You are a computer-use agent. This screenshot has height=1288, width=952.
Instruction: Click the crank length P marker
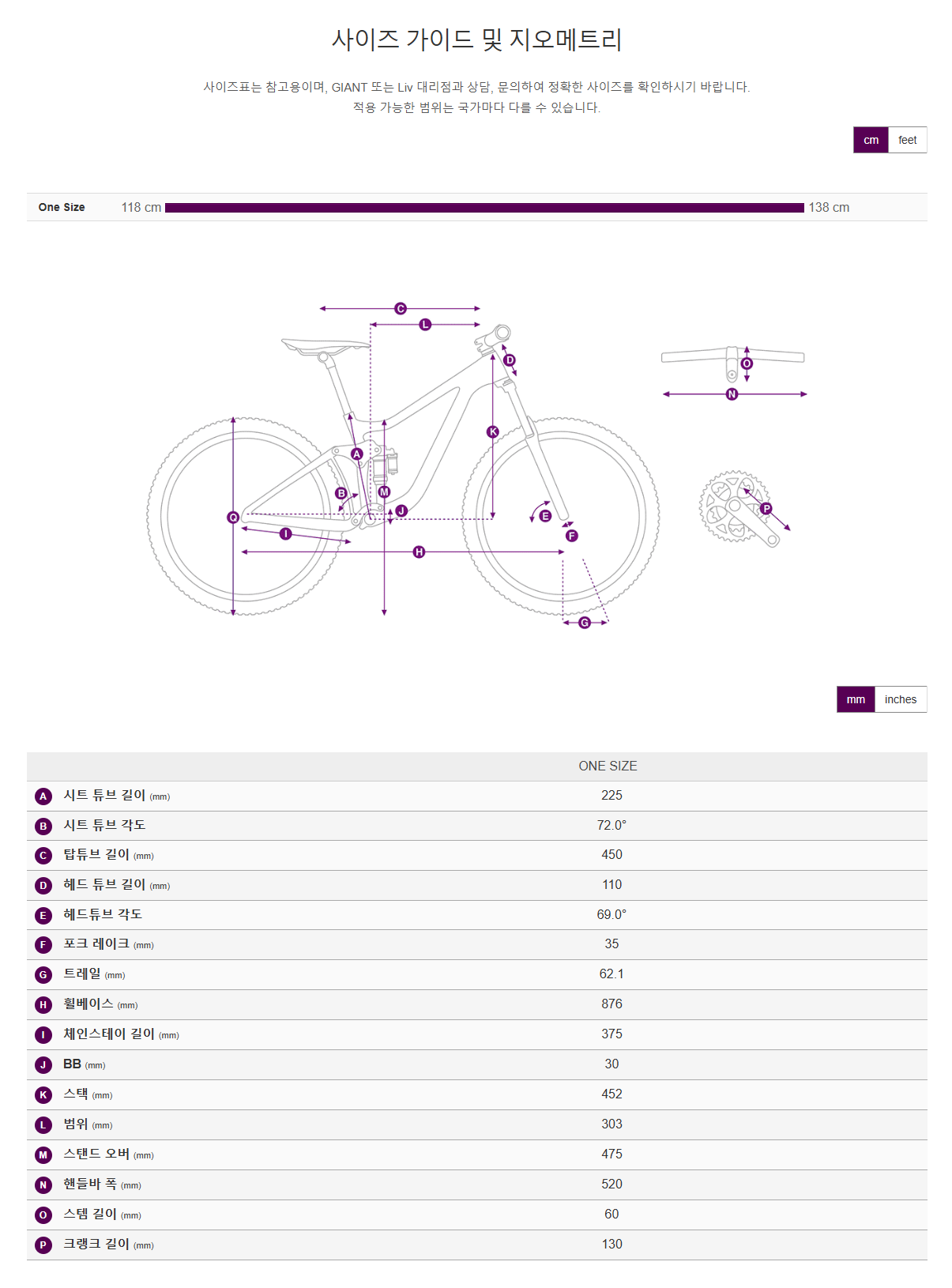pos(766,508)
